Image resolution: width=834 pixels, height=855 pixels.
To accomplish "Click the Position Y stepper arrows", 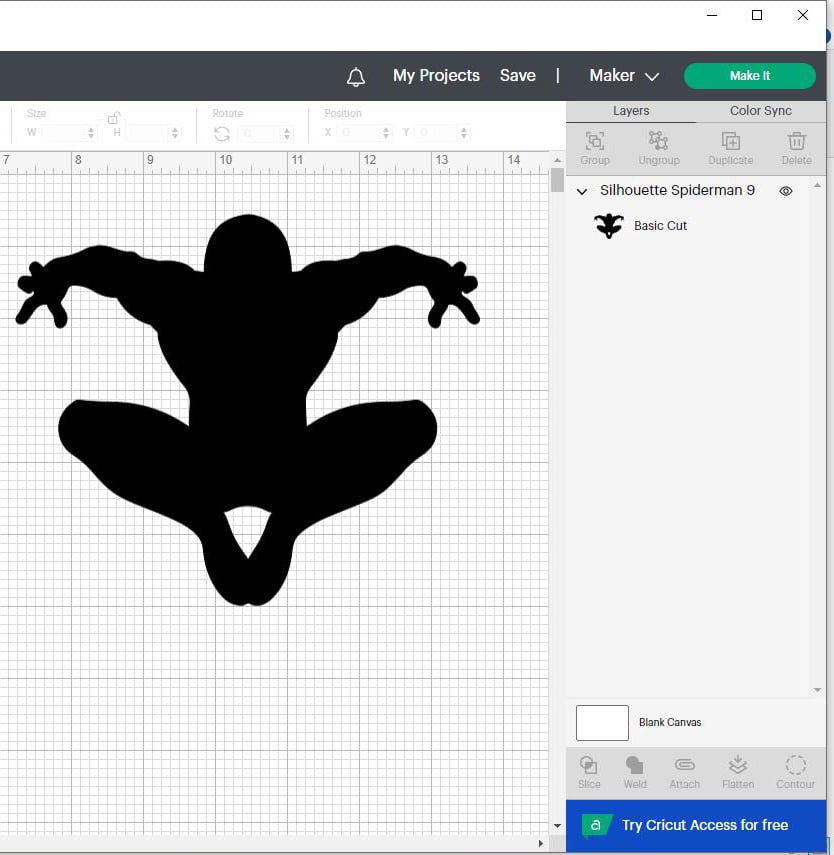I will pyautogui.click(x=464, y=133).
